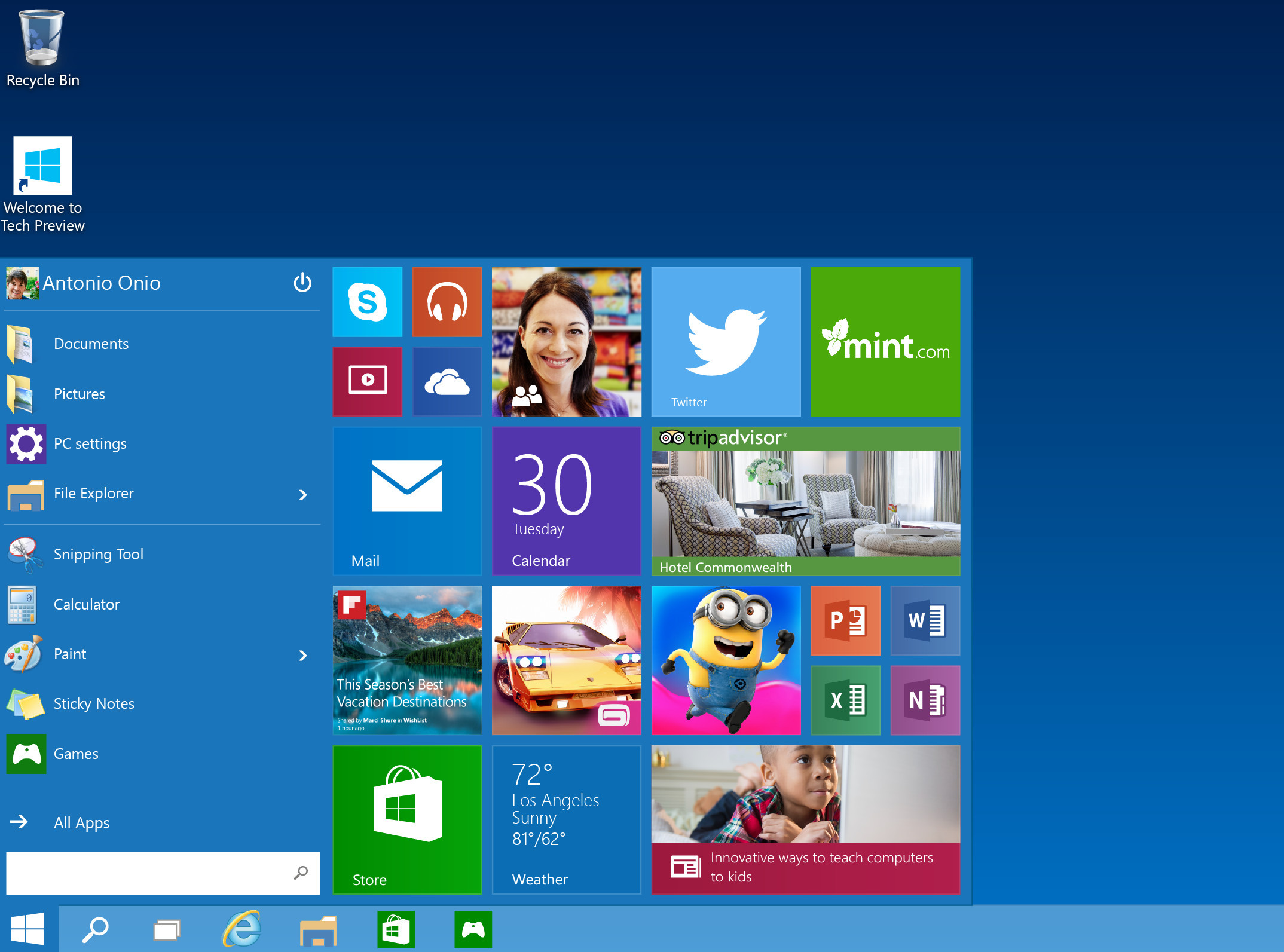Launch the Word tile

coord(925,620)
